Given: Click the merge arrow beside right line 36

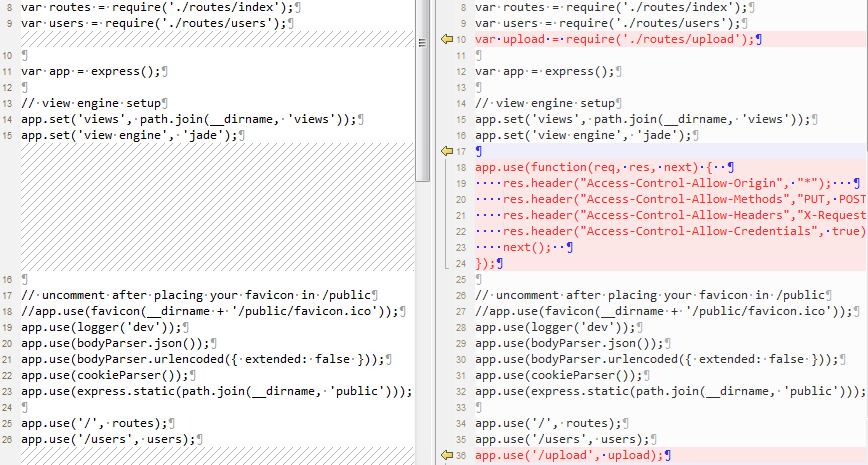Looking at the screenshot, I should pyautogui.click(x=447, y=455).
